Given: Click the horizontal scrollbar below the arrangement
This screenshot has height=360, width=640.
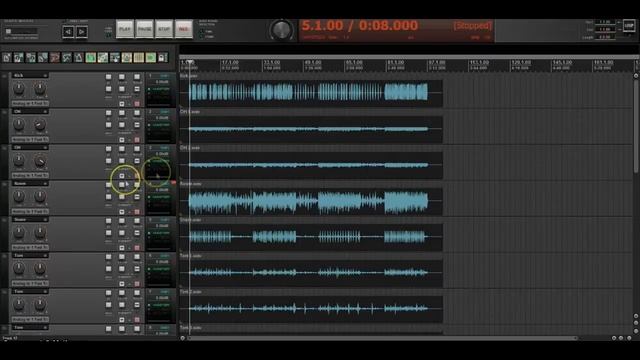Looking at the screenshot, I should click(382, 338).
